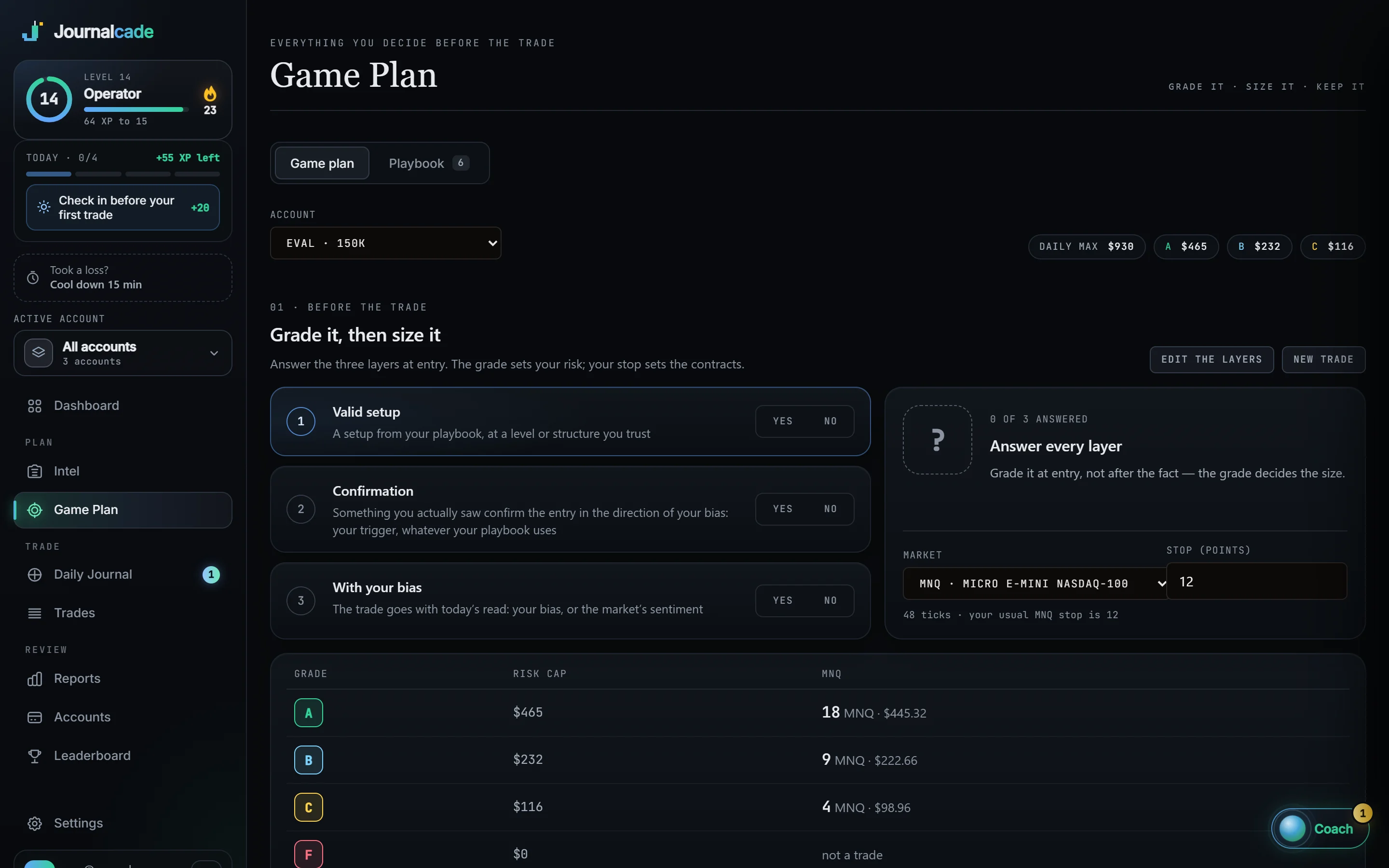Viewport: 1389px width, 868px height.
Task: Click the Stop (points) input field
Action: click(1256, 582)
